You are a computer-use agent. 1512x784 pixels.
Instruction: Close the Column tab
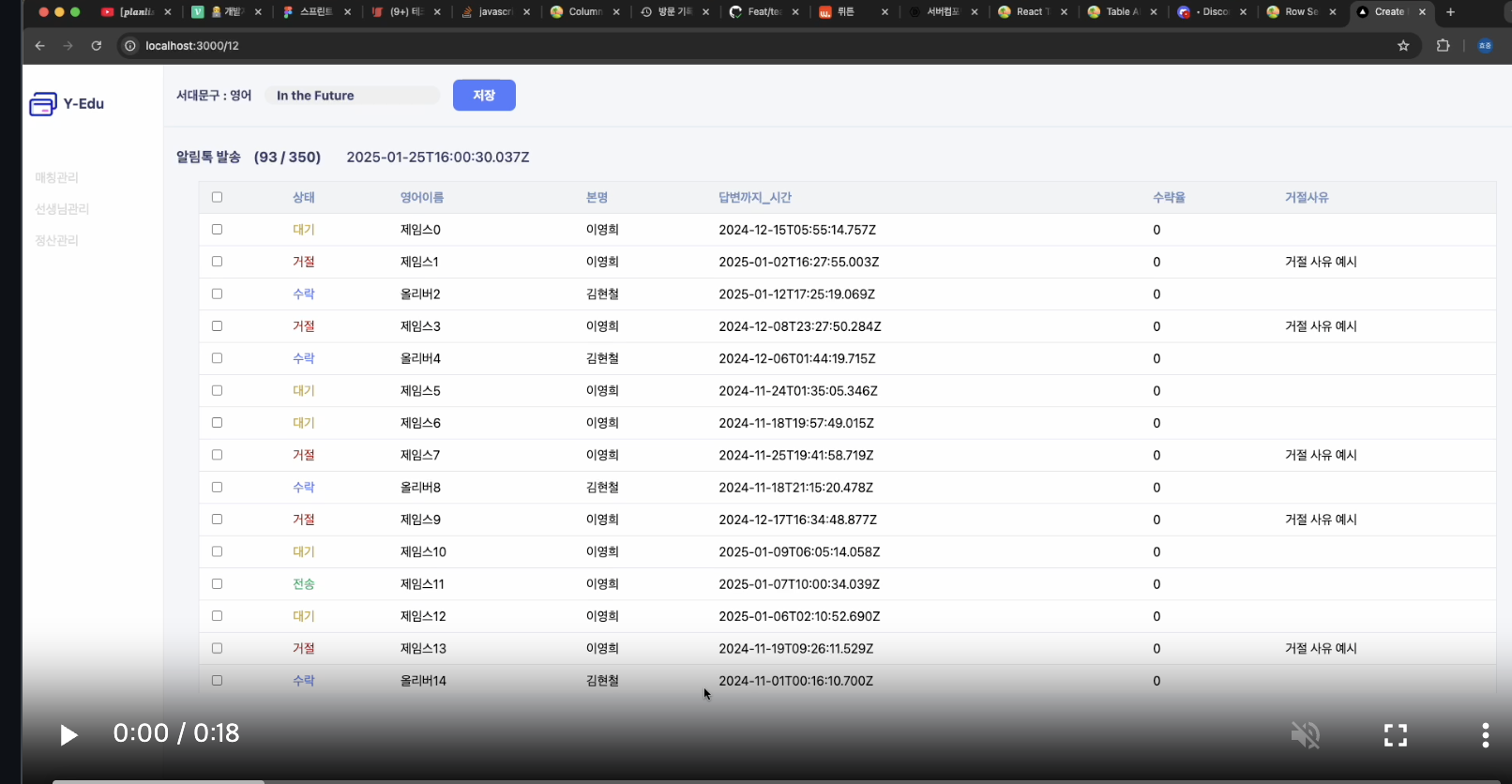pos(616,12)
